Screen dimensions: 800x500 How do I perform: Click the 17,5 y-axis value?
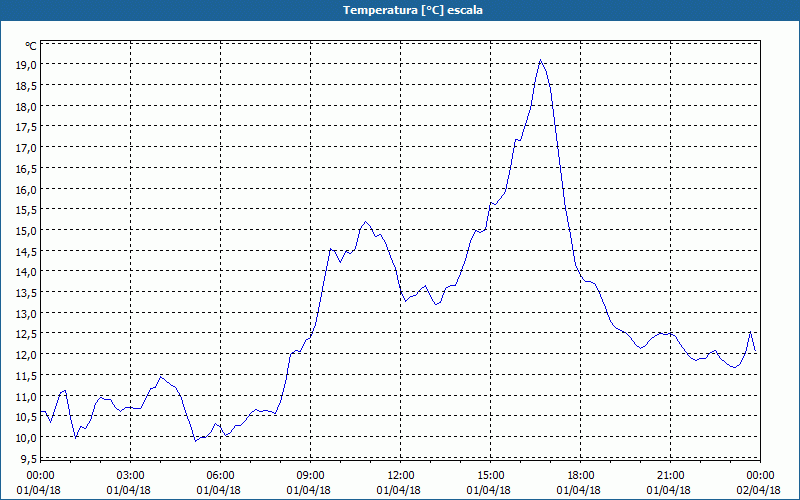click(x=26, y=127)
